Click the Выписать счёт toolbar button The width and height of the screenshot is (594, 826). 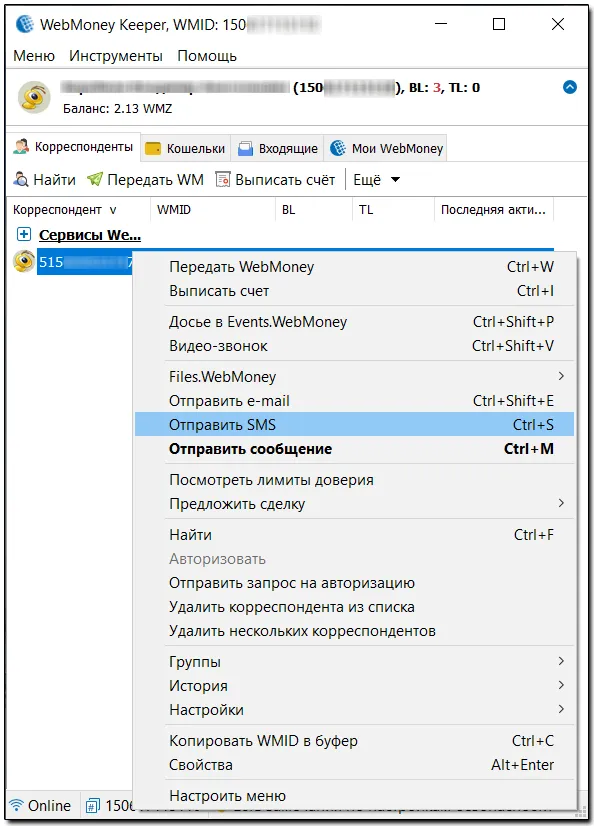pos(275,180)
